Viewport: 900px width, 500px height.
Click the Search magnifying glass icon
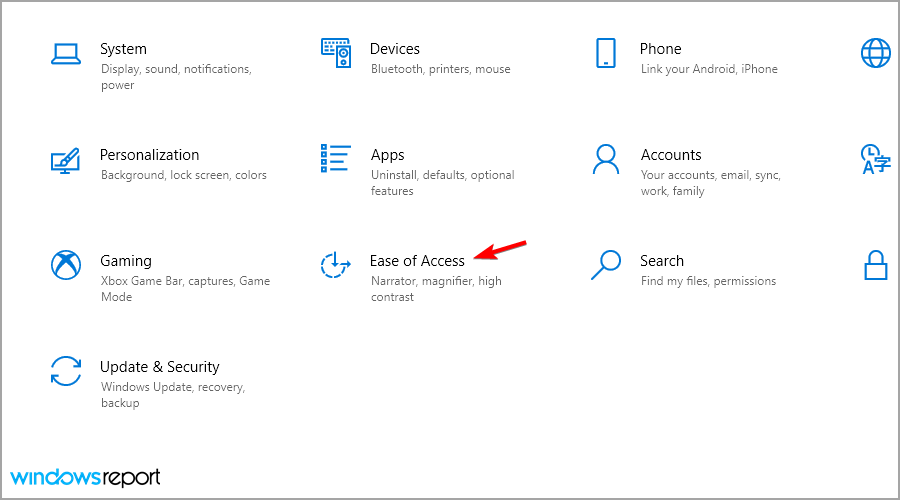click(606, 265)
